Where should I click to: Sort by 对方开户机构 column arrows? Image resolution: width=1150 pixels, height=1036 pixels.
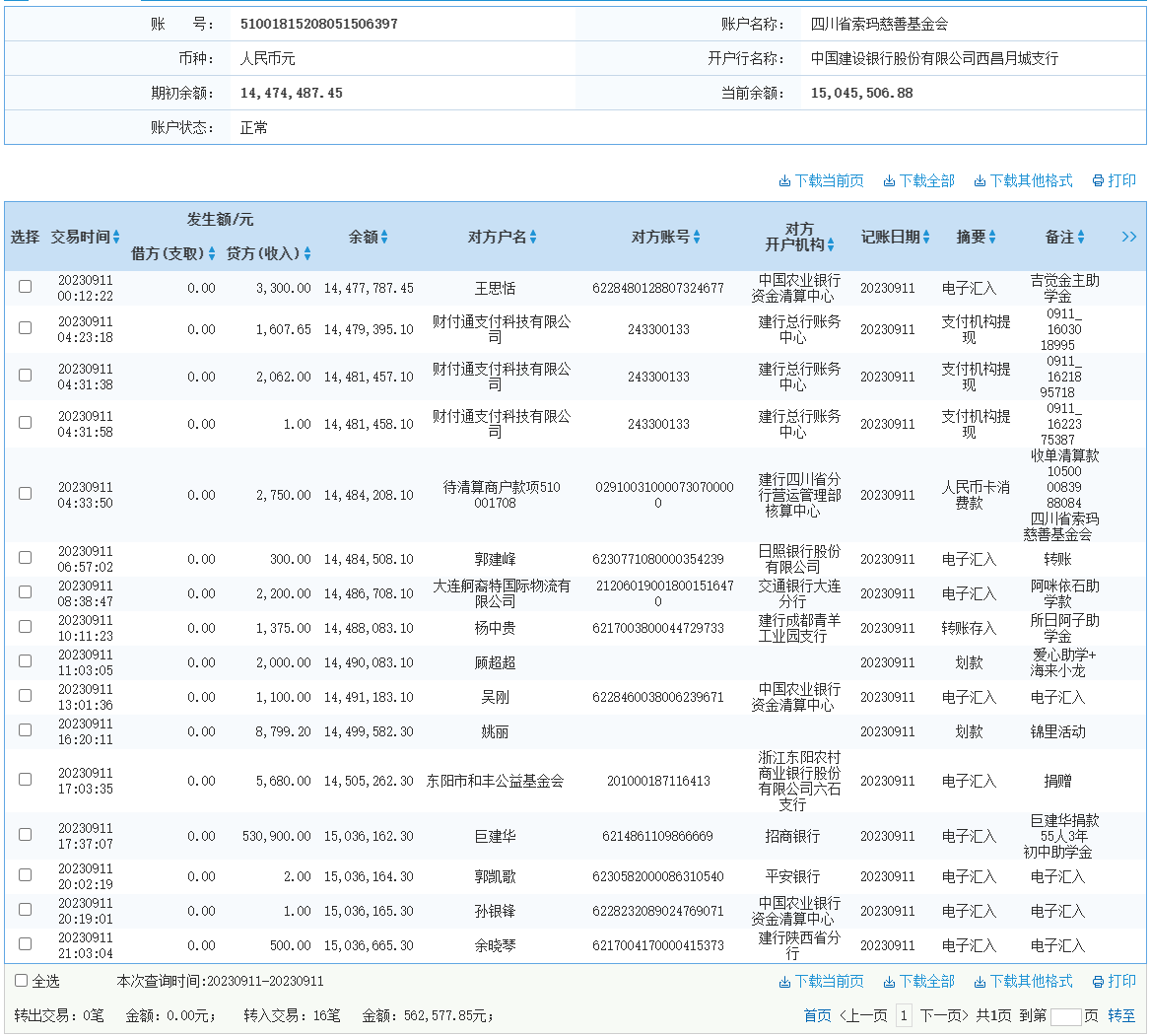(x=831, y=245)
